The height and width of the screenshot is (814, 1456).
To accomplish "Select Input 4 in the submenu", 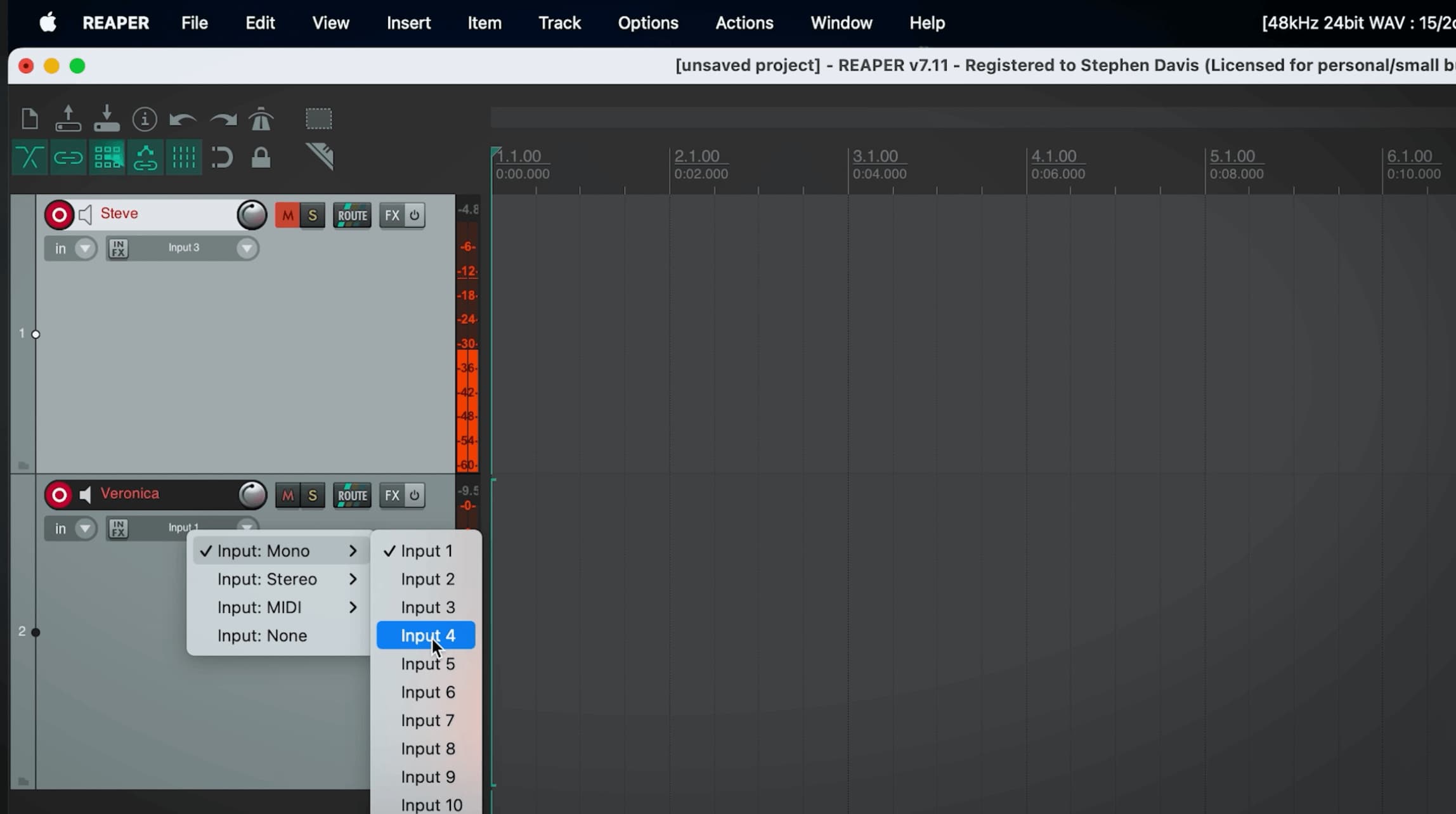I will 426,635.
